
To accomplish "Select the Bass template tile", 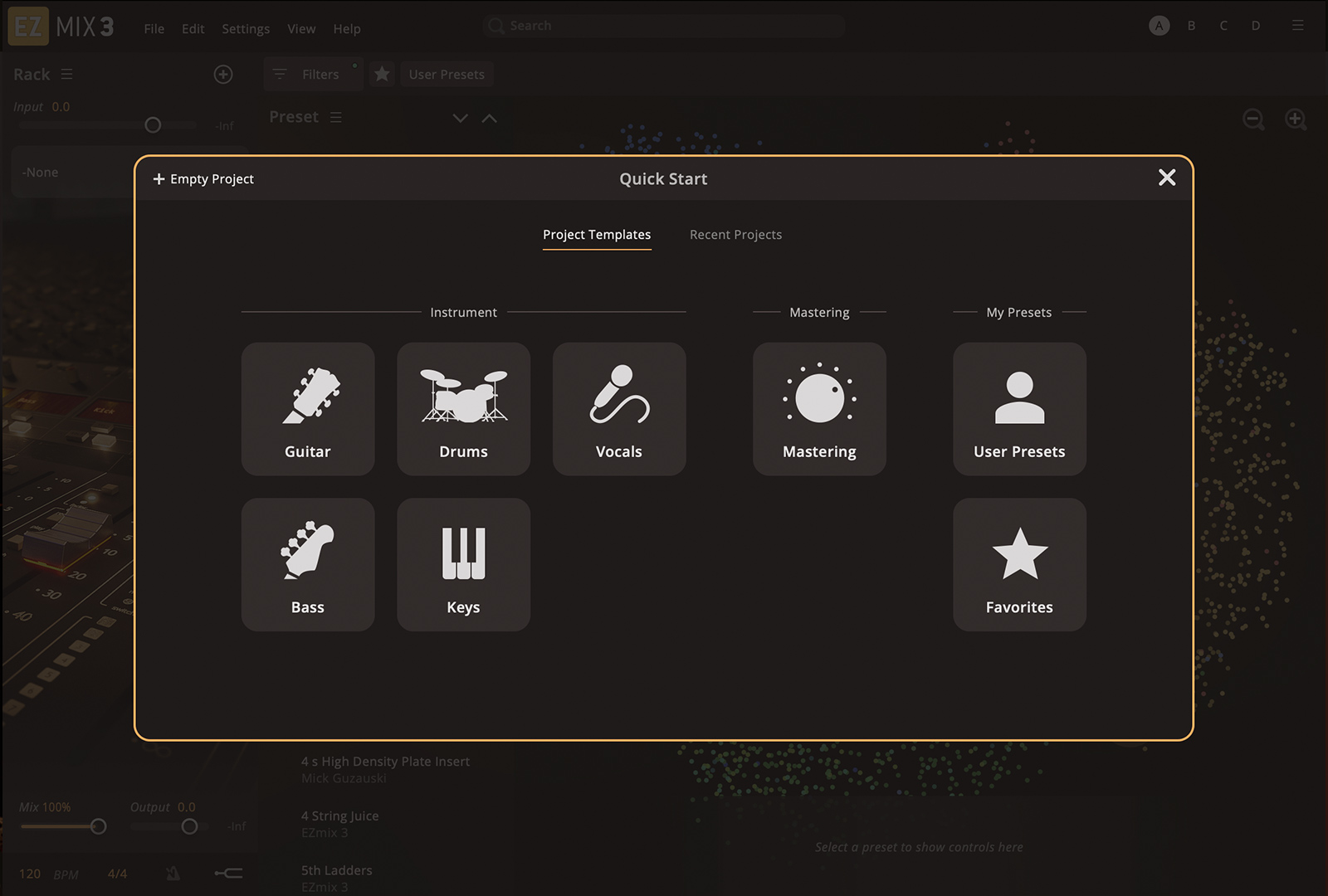I will coord(308,564).
